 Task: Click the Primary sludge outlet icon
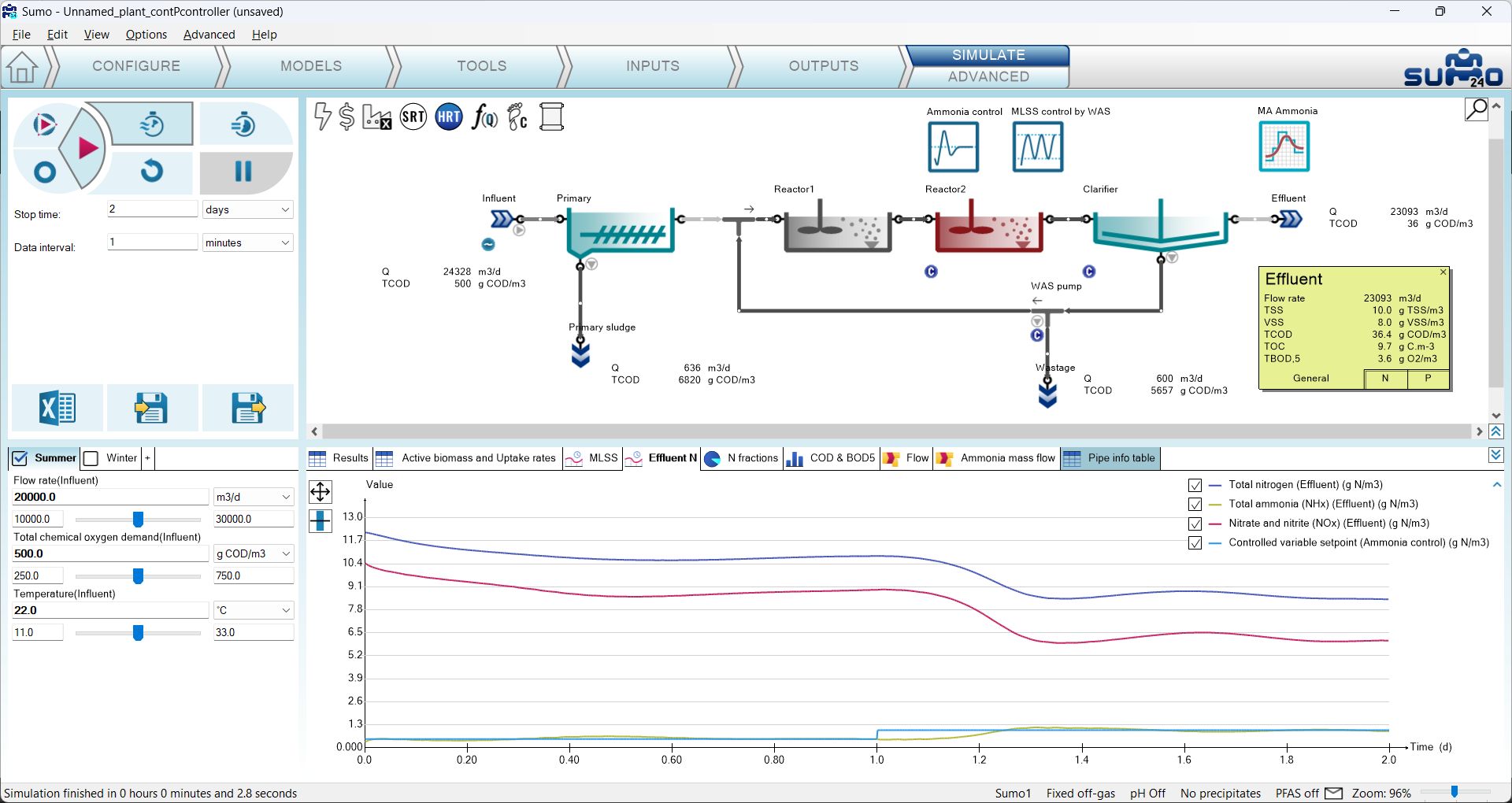coord(580,353)
